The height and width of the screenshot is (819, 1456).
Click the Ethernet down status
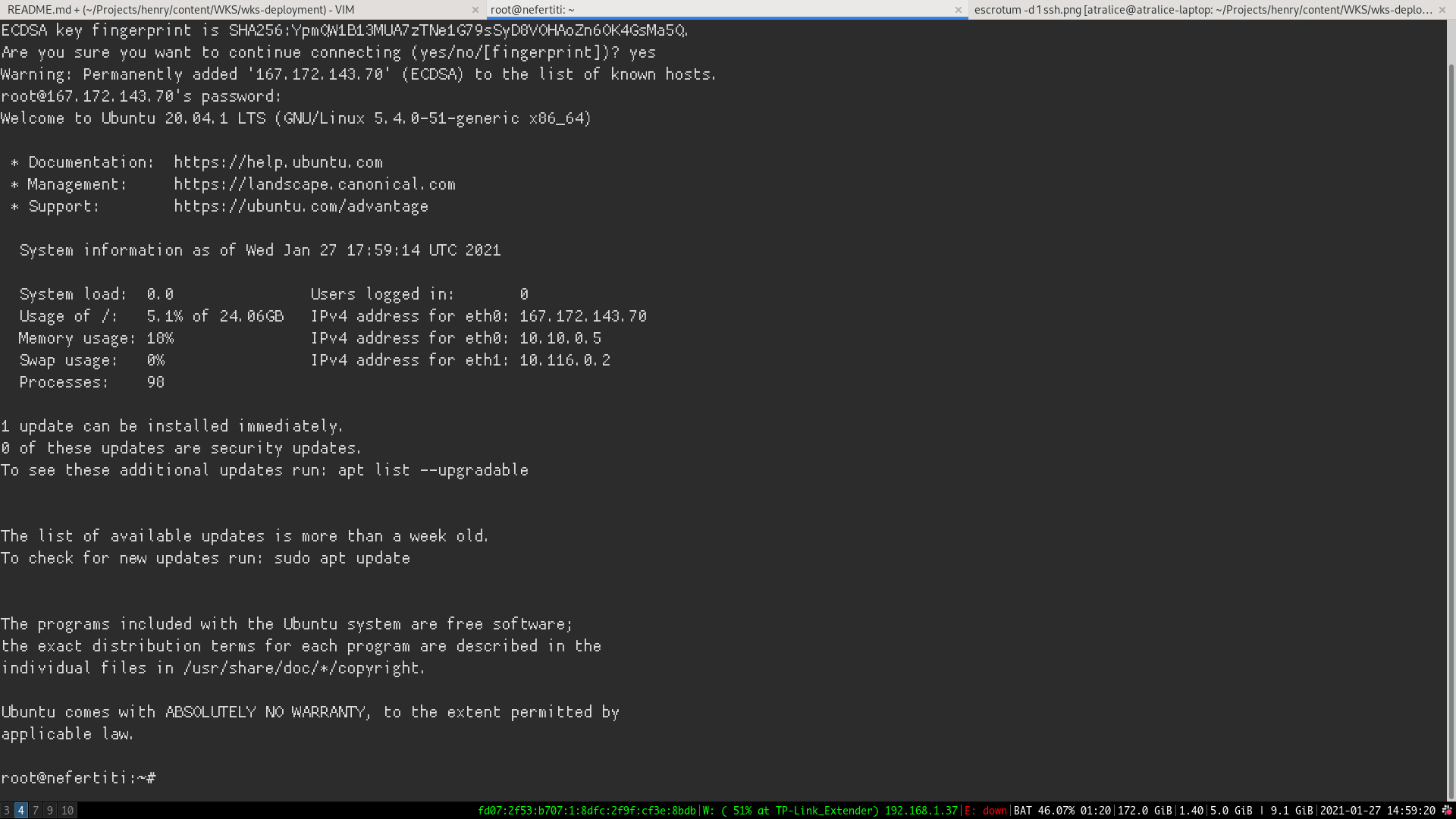click(x=986, y=811)
